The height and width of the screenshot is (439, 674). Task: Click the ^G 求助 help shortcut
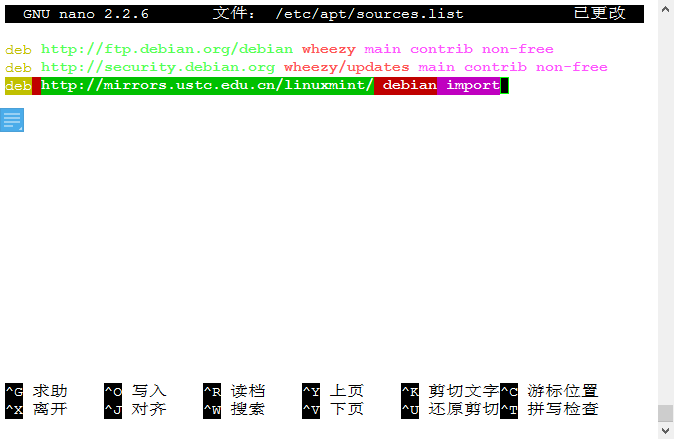click(x=36, y=391)
